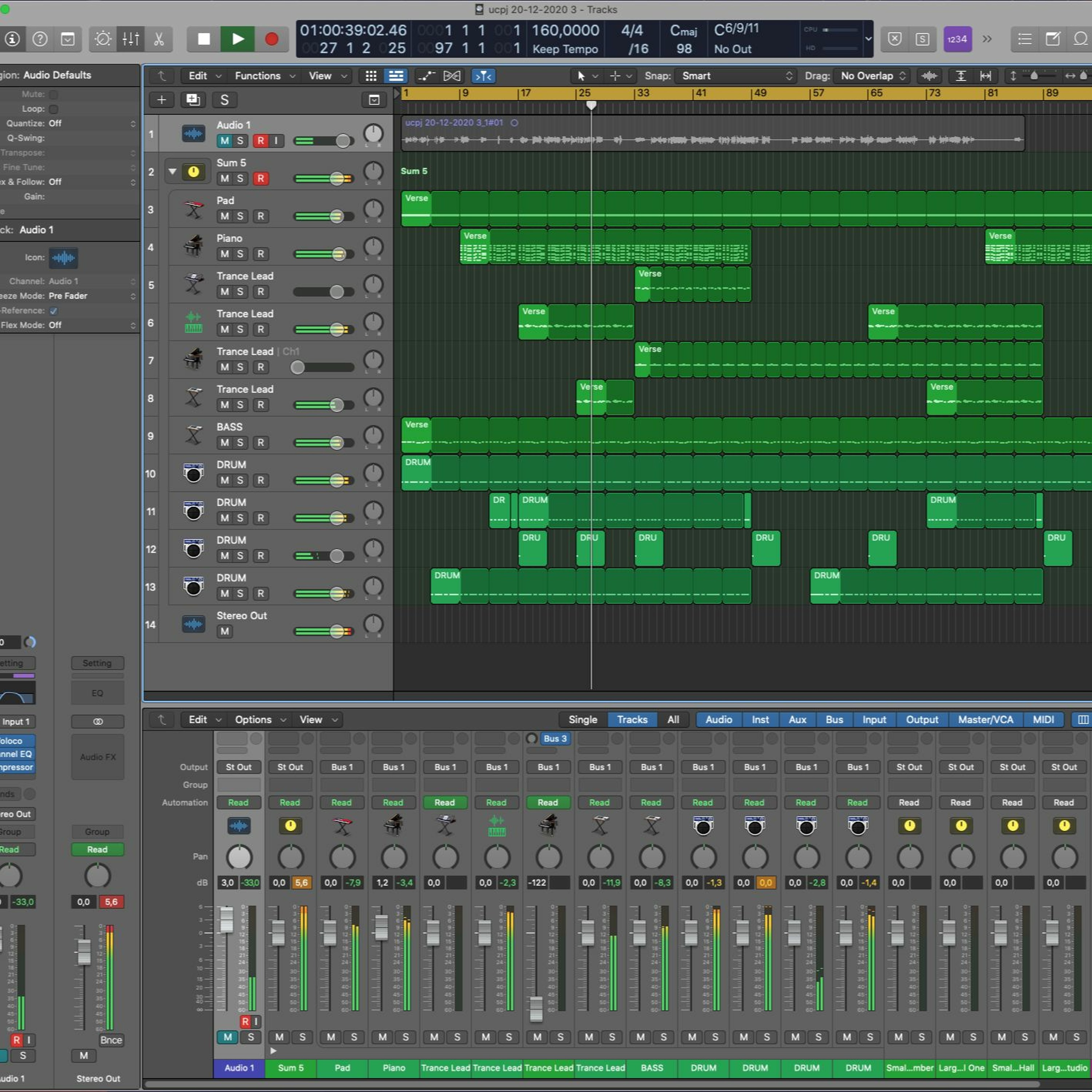Open the Functions menu in Tracks area

click(264, 76)
